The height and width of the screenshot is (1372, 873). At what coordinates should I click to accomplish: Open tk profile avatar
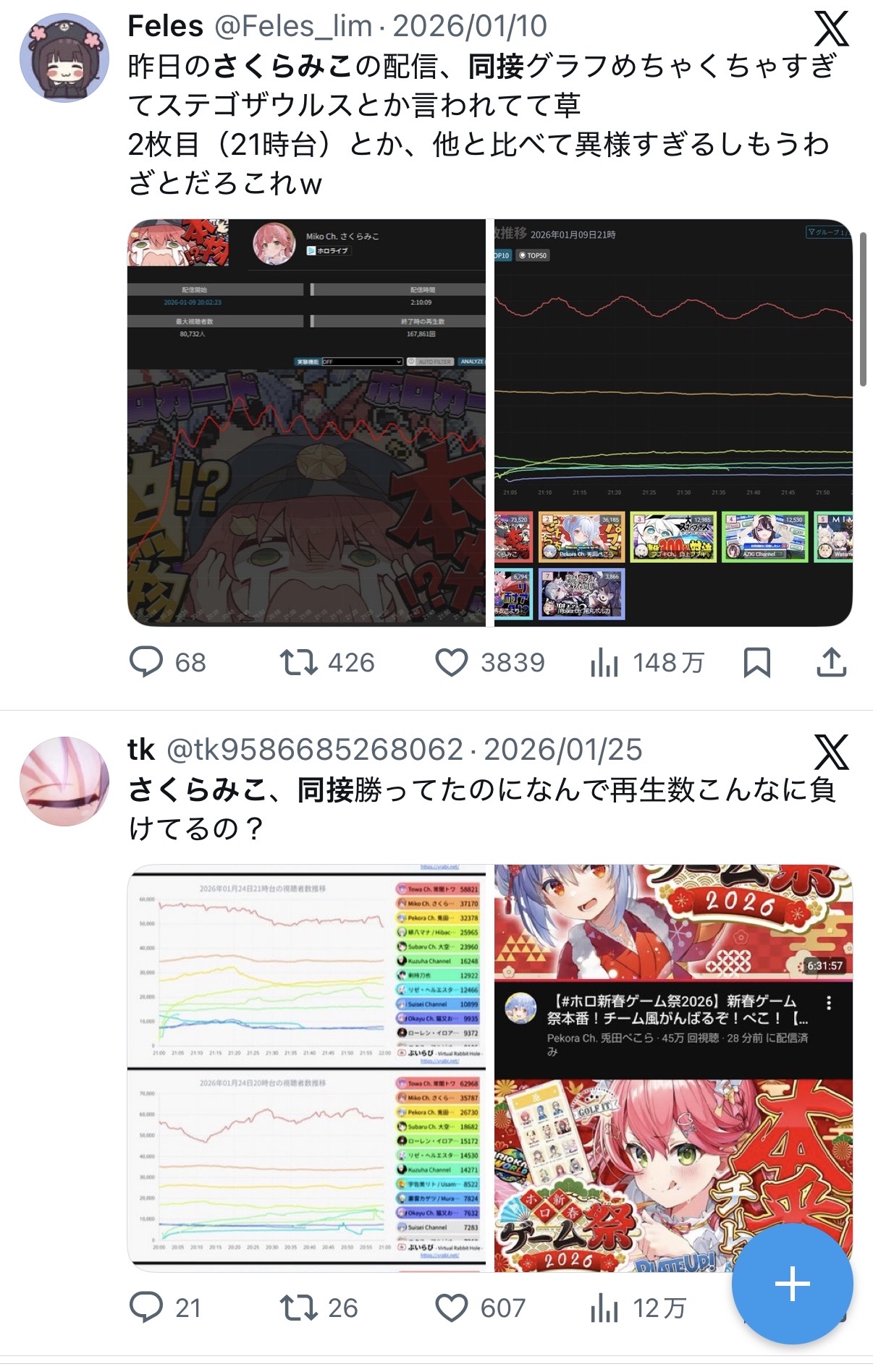(x=64, y=782)
